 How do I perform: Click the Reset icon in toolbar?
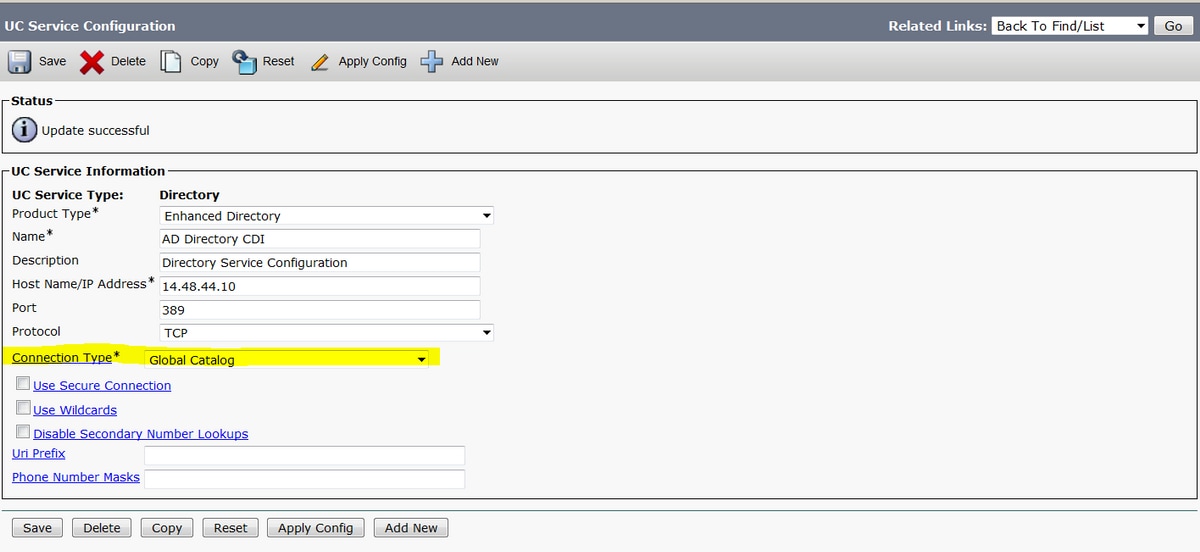pyautogui.click(x=245, y=62)
